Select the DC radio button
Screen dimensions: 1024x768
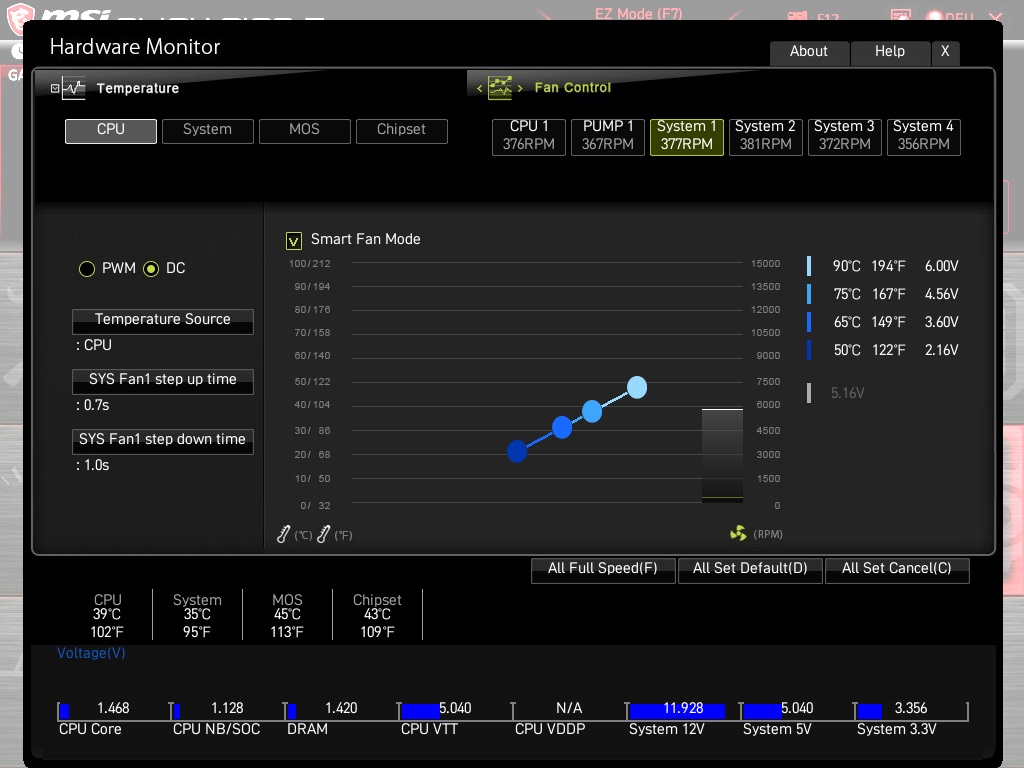pos(151,268)
